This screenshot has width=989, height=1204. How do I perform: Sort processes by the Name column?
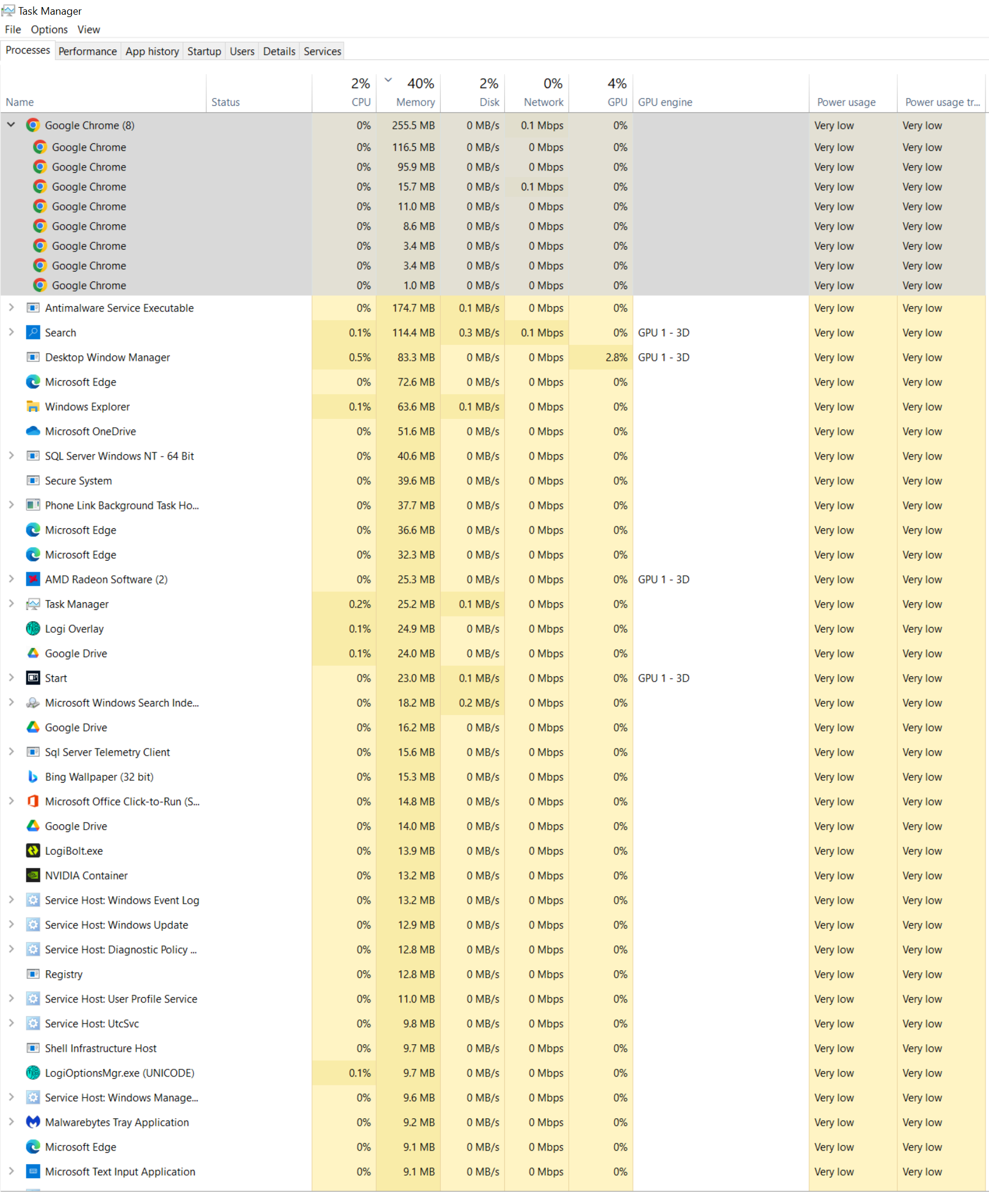coord(103,93)
